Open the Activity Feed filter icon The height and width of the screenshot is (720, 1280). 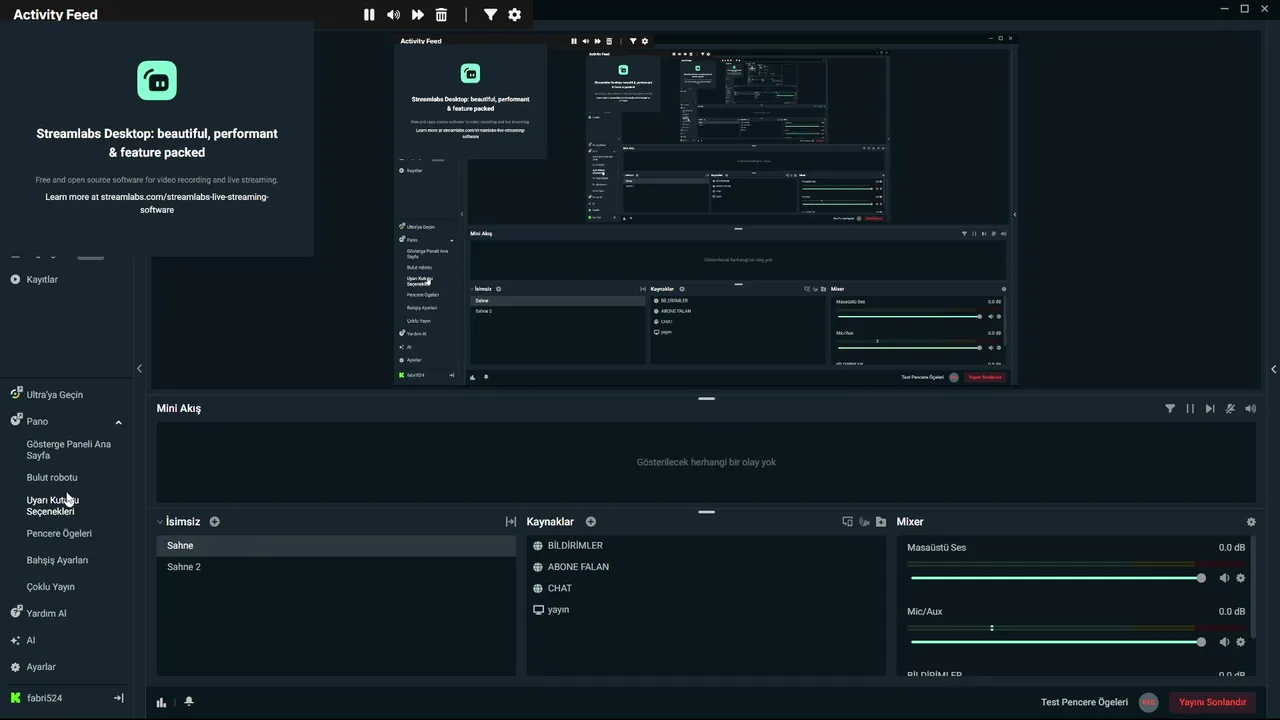click(490, 15)
